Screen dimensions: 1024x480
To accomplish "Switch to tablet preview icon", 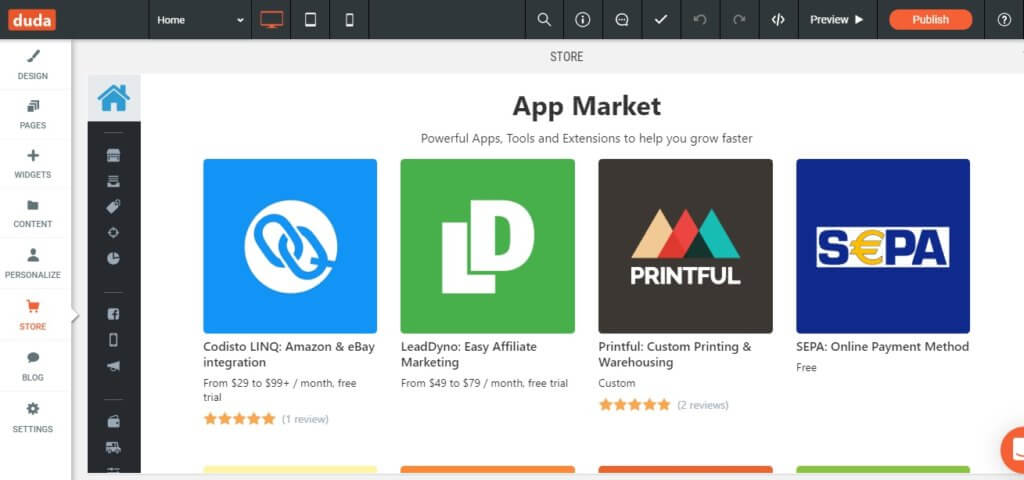I will [310, 19].
